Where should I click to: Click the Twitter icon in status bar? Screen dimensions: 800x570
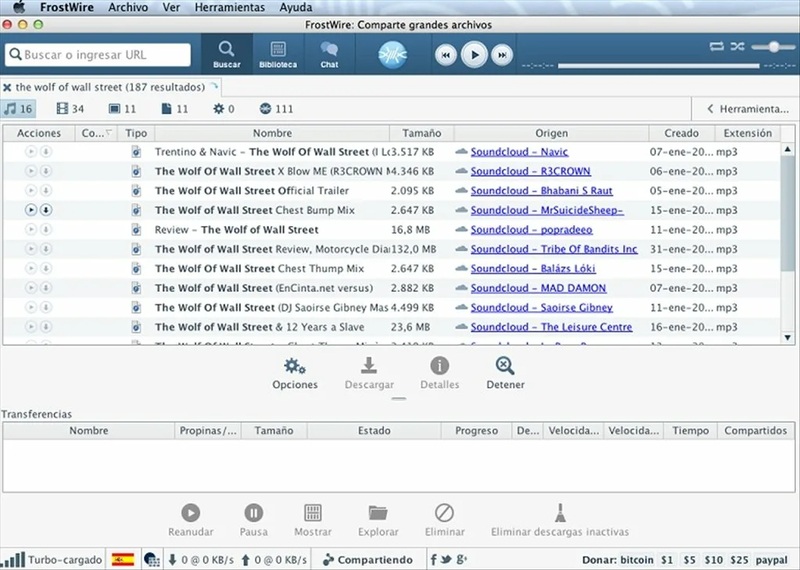[x=447, y=560]
